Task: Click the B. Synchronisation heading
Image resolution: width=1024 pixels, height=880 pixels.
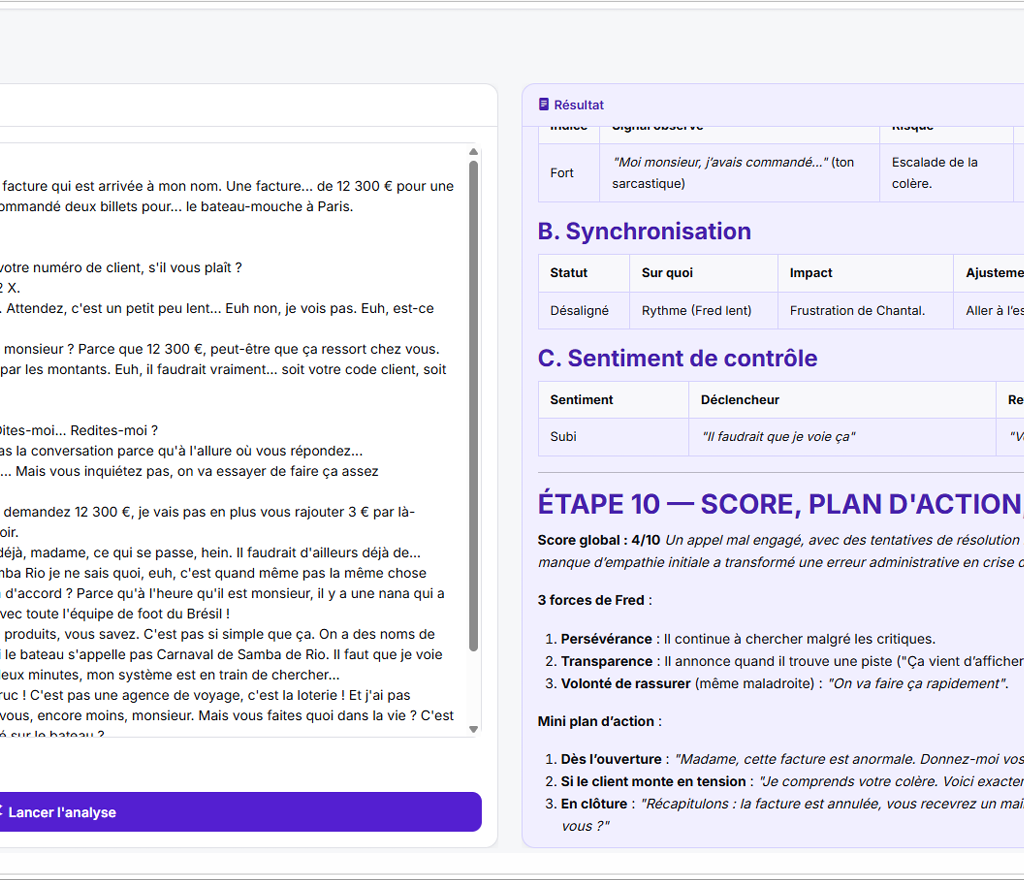Action: click(x=644, y=231)
